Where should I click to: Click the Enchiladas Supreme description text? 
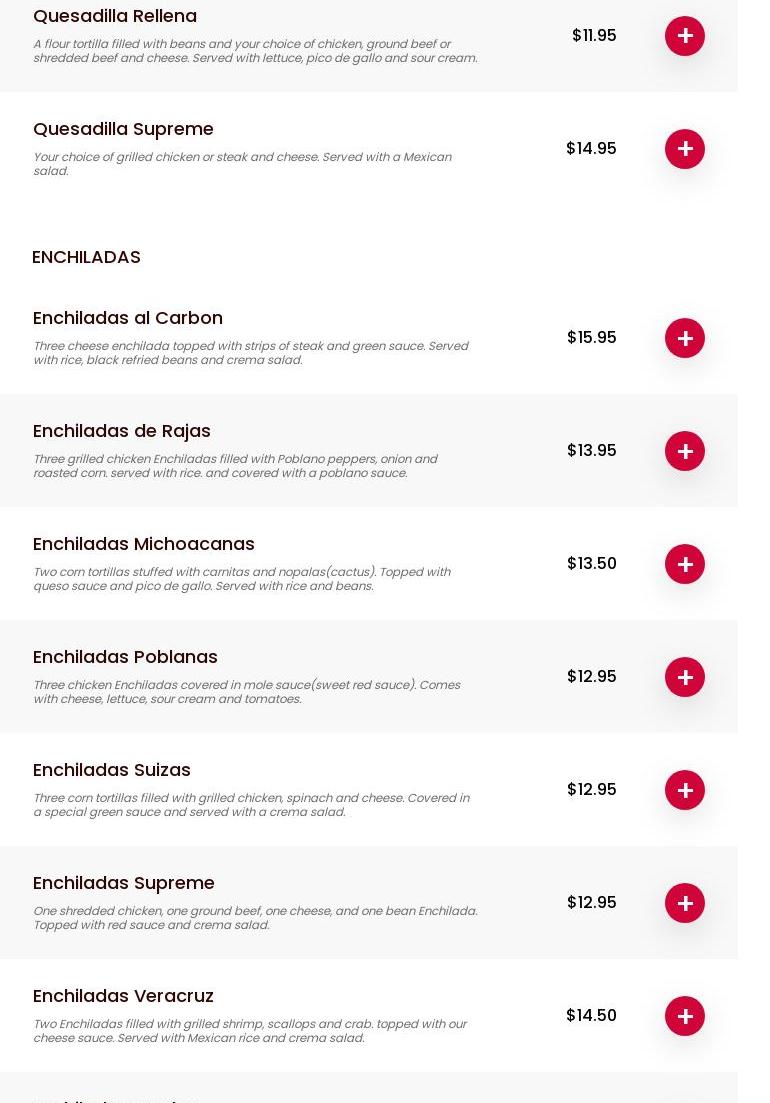point(255,918)
